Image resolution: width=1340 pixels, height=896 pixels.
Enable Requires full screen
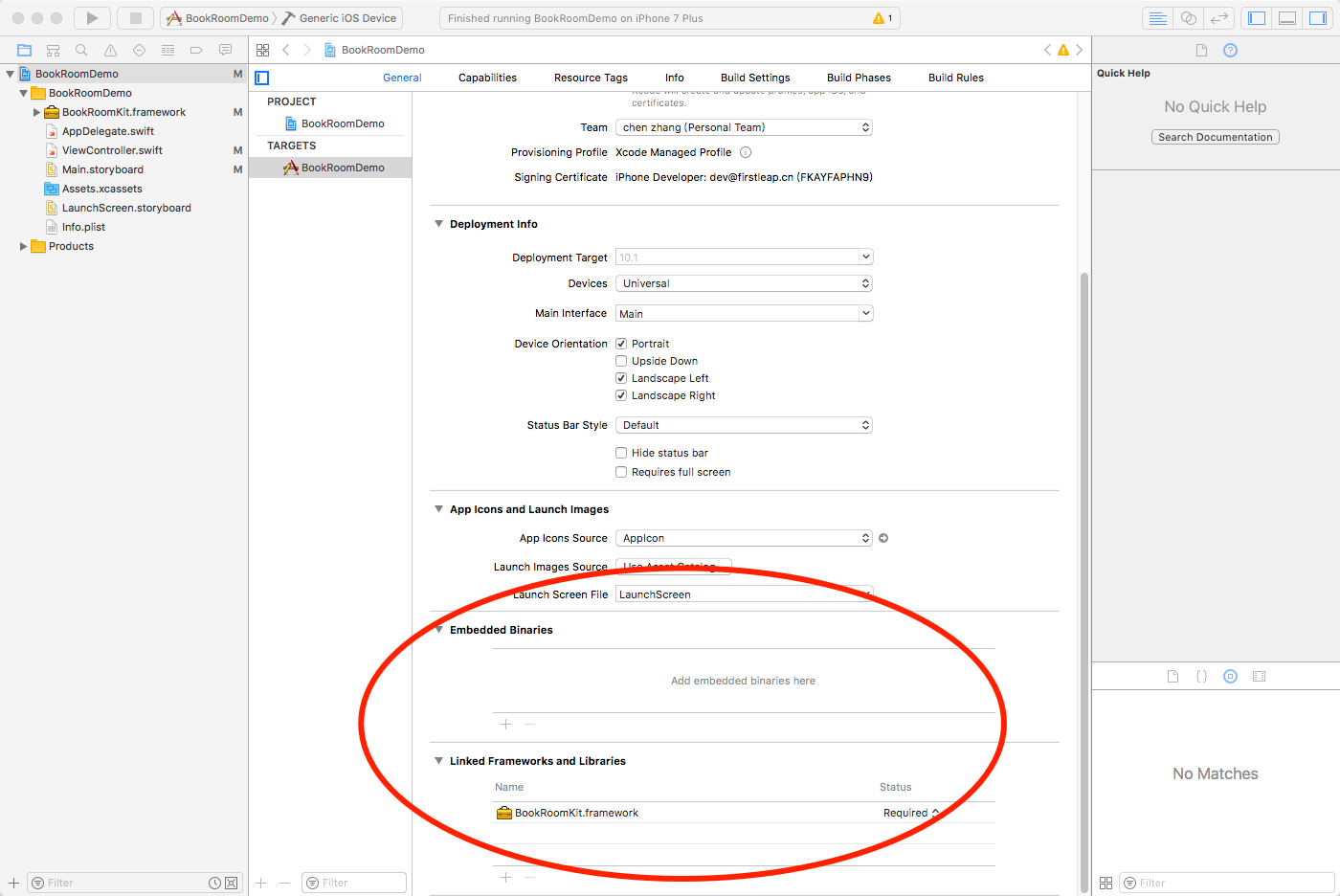pos(621,472)
